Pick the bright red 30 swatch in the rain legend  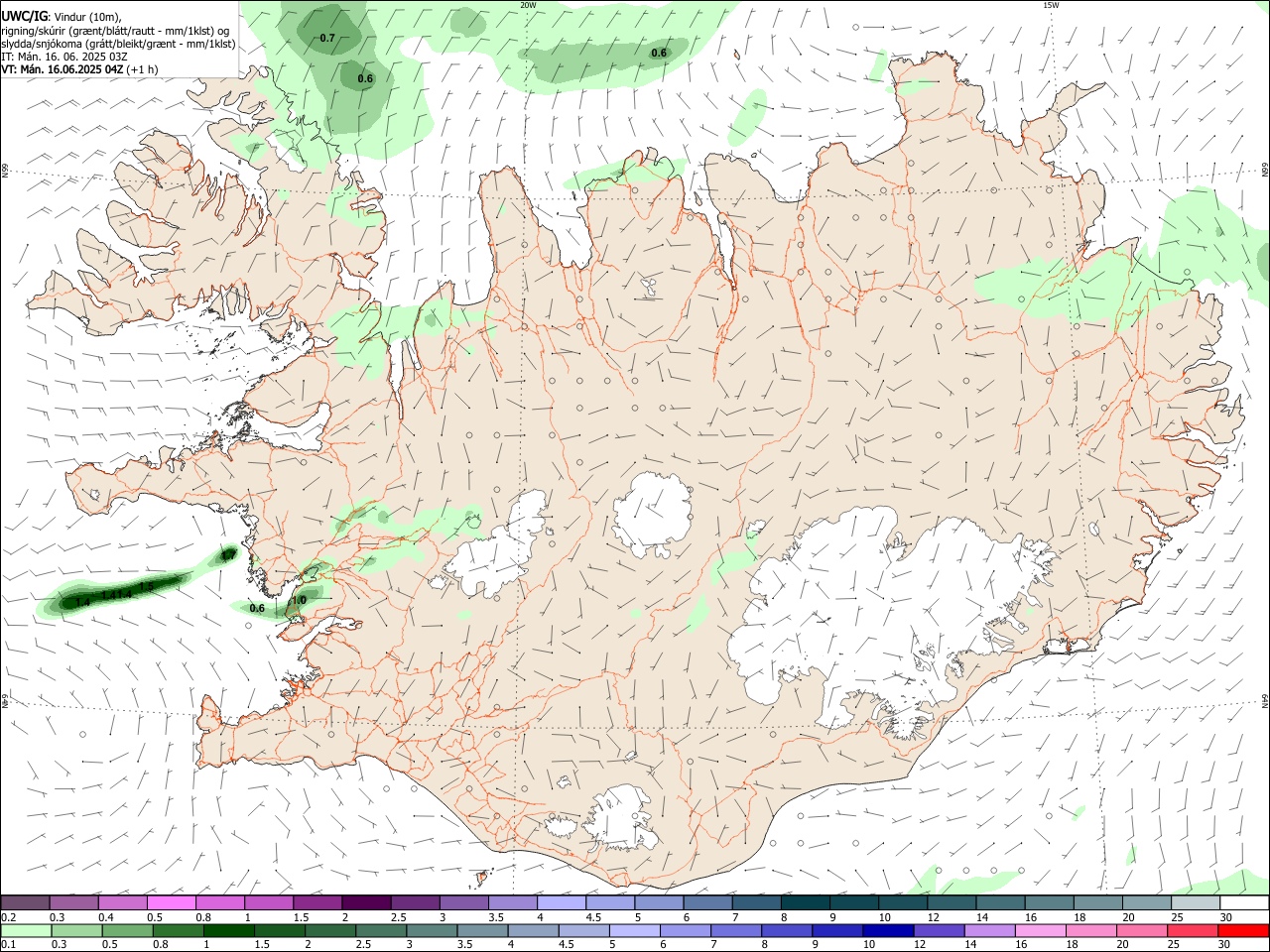(1243, 931)
